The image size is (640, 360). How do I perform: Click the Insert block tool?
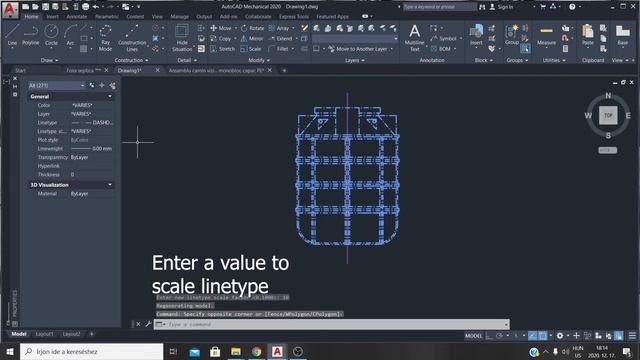pyautogui.click(x=476, y=35)
